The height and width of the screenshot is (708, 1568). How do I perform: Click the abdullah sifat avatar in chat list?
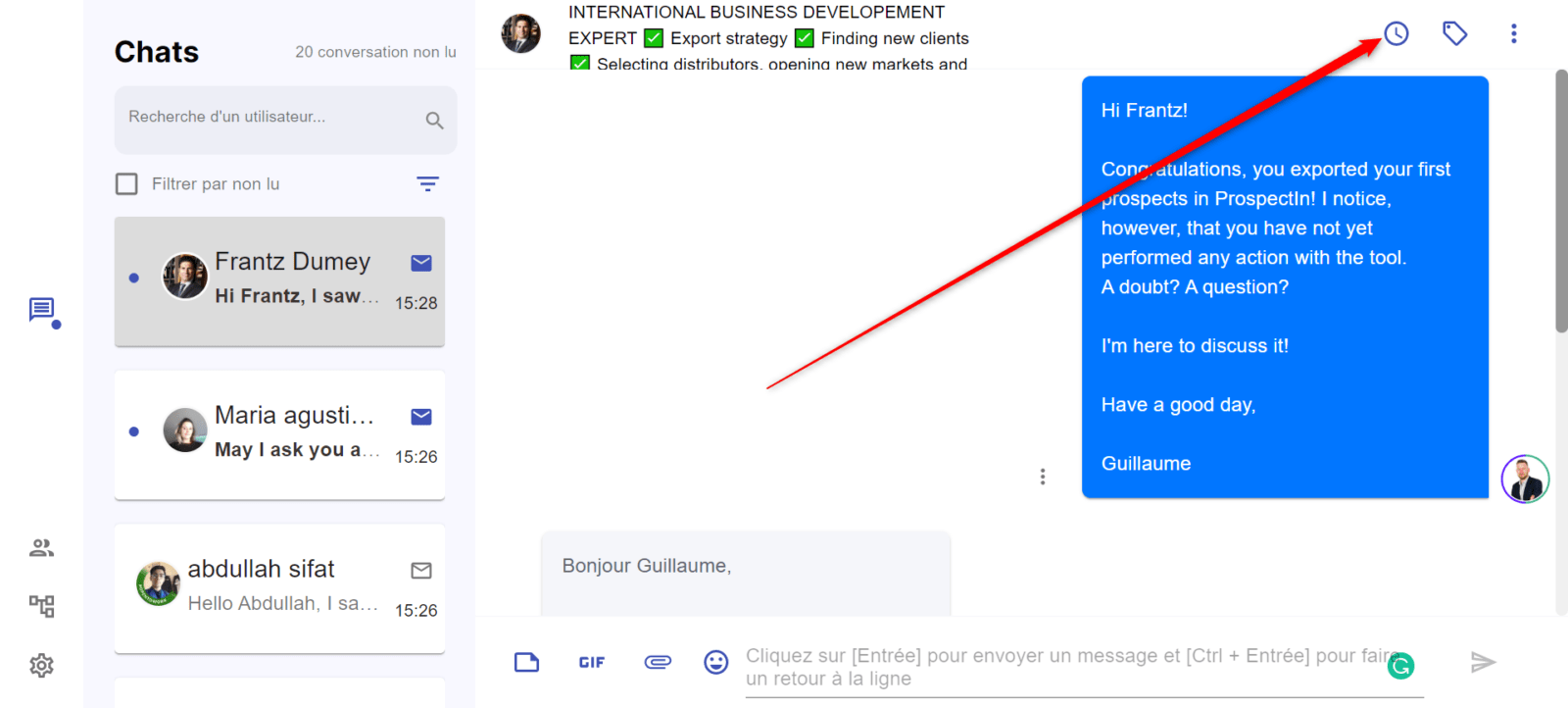(158, 583)
